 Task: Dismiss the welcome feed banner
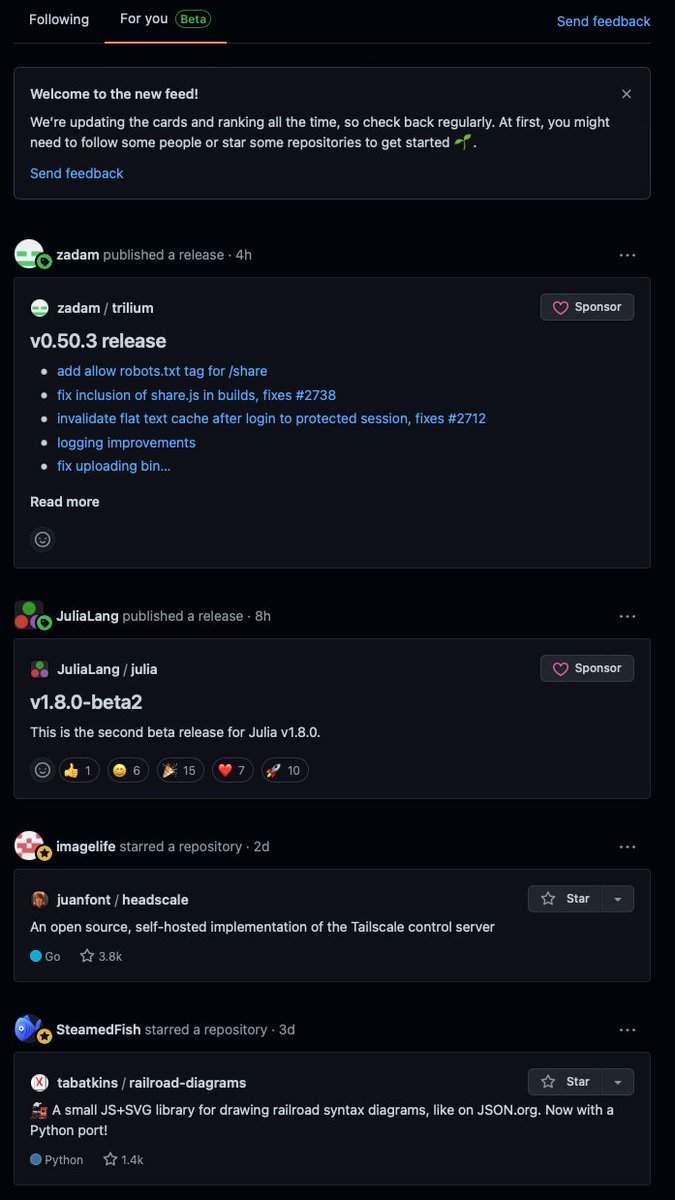coord(626,94)
